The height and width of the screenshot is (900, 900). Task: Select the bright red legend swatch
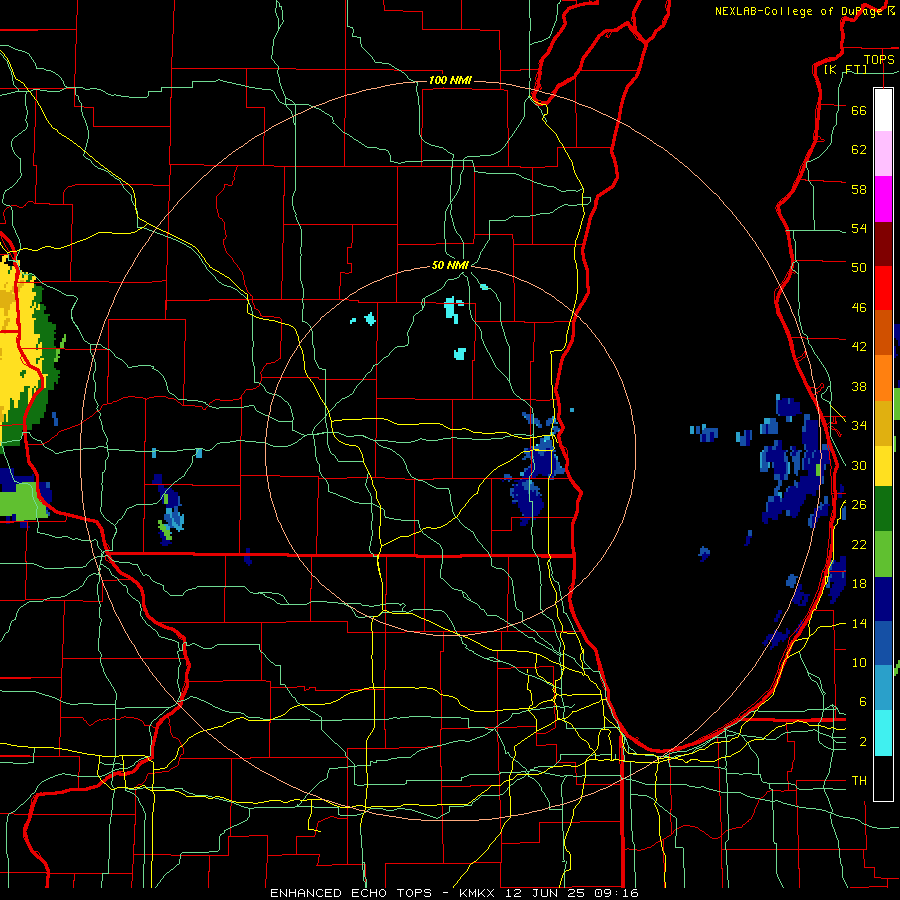click(x=883, y=288)
